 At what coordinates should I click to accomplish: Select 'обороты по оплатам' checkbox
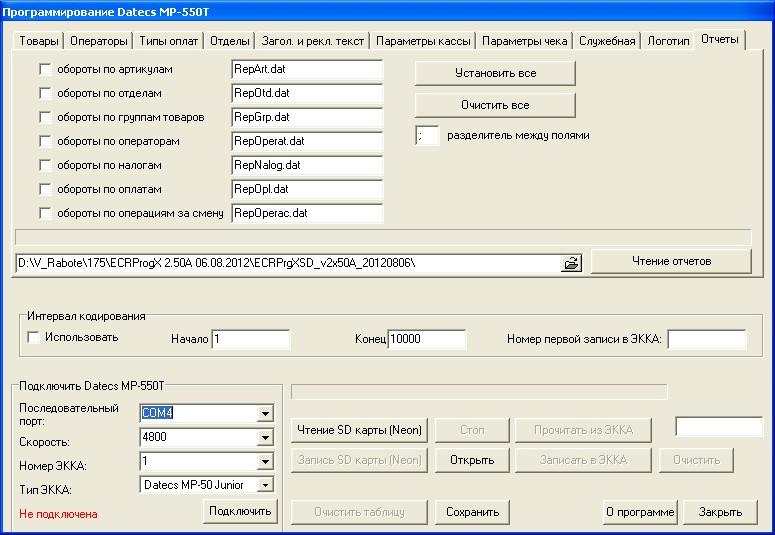[45, 189]
